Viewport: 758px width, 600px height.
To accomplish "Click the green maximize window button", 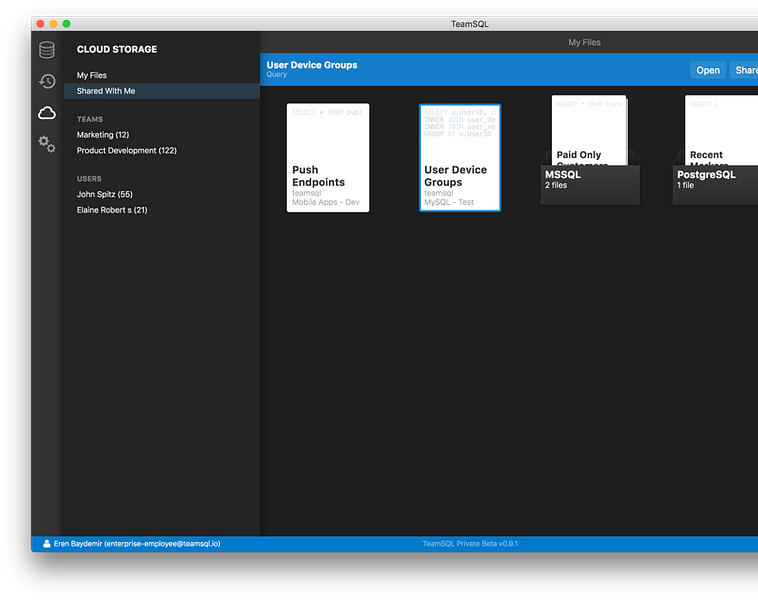I will point(67,24).
